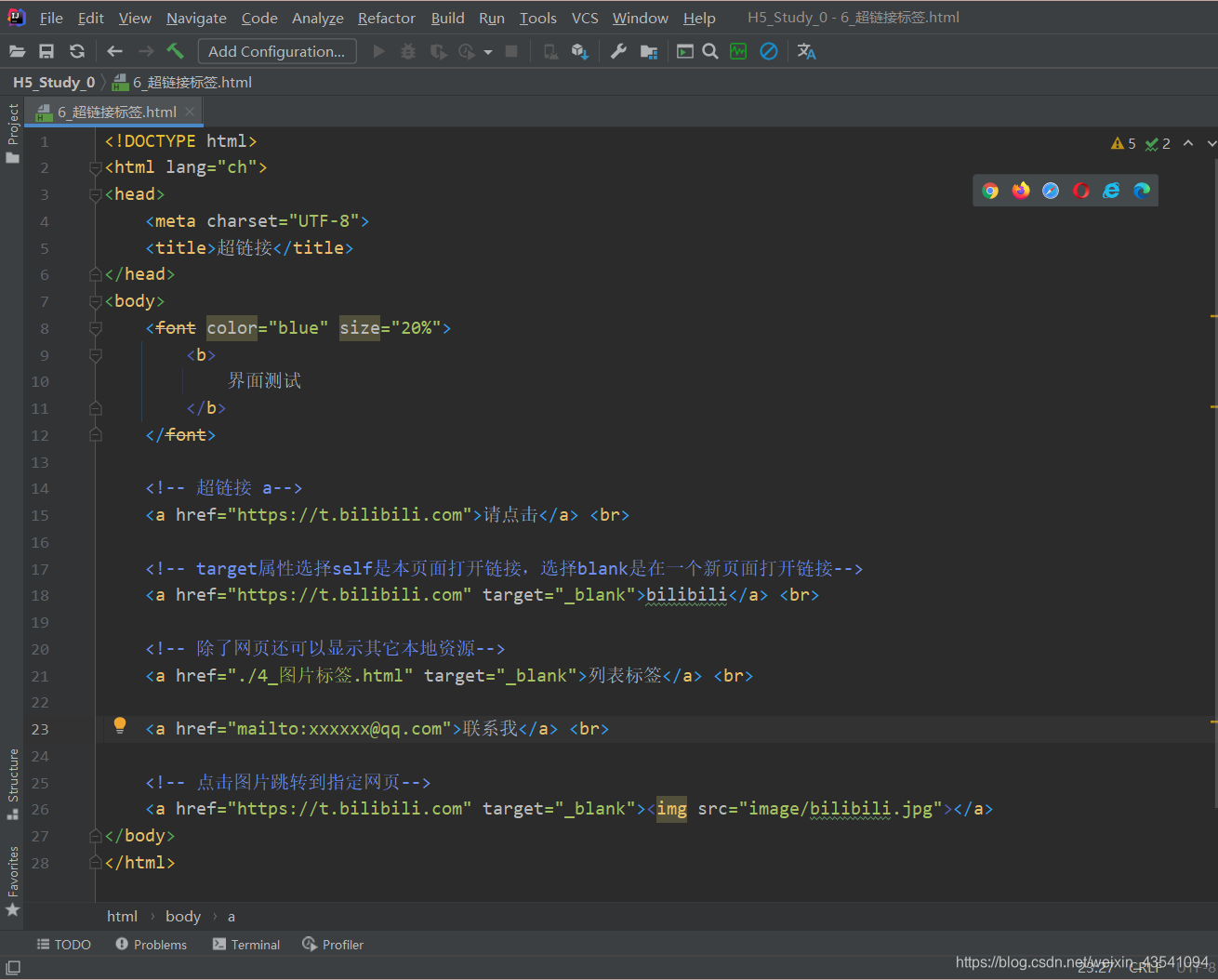The image size is (1218, 980).
Task: Click the Stop square icon
Action: [x=511, y=51]
